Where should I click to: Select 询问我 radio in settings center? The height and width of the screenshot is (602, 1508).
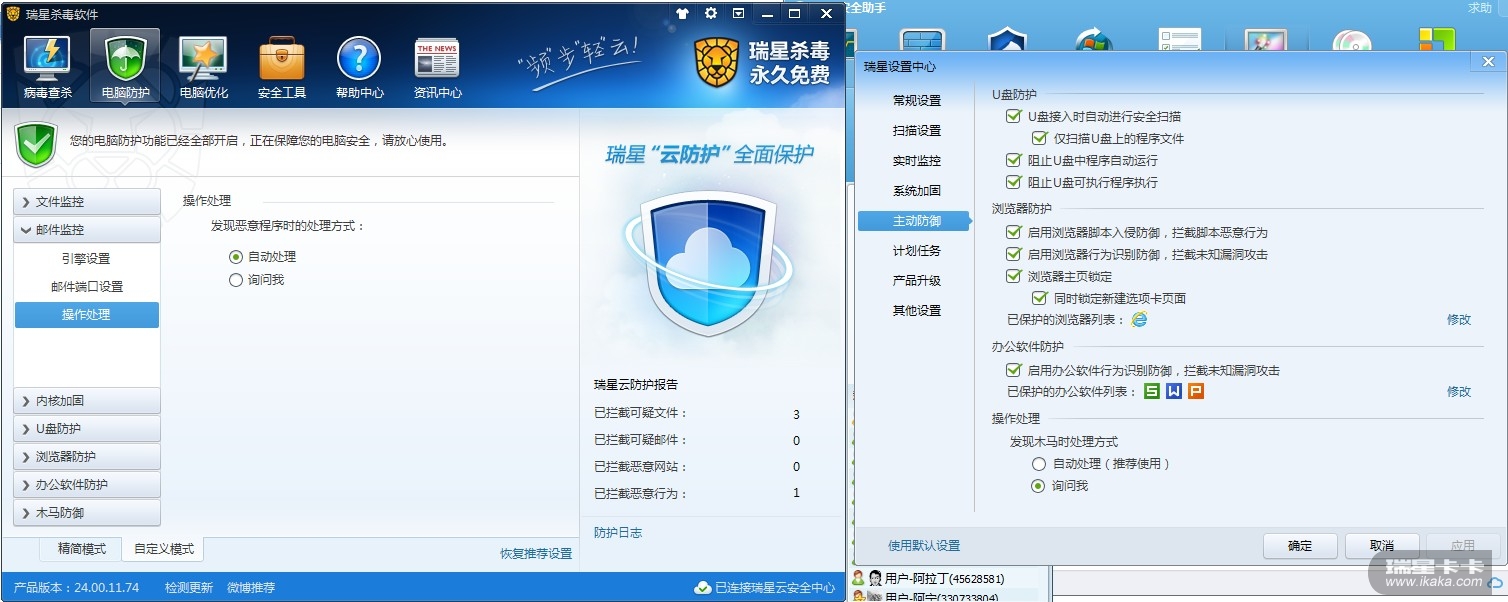pyautogui.click(x=1038, y=486)
